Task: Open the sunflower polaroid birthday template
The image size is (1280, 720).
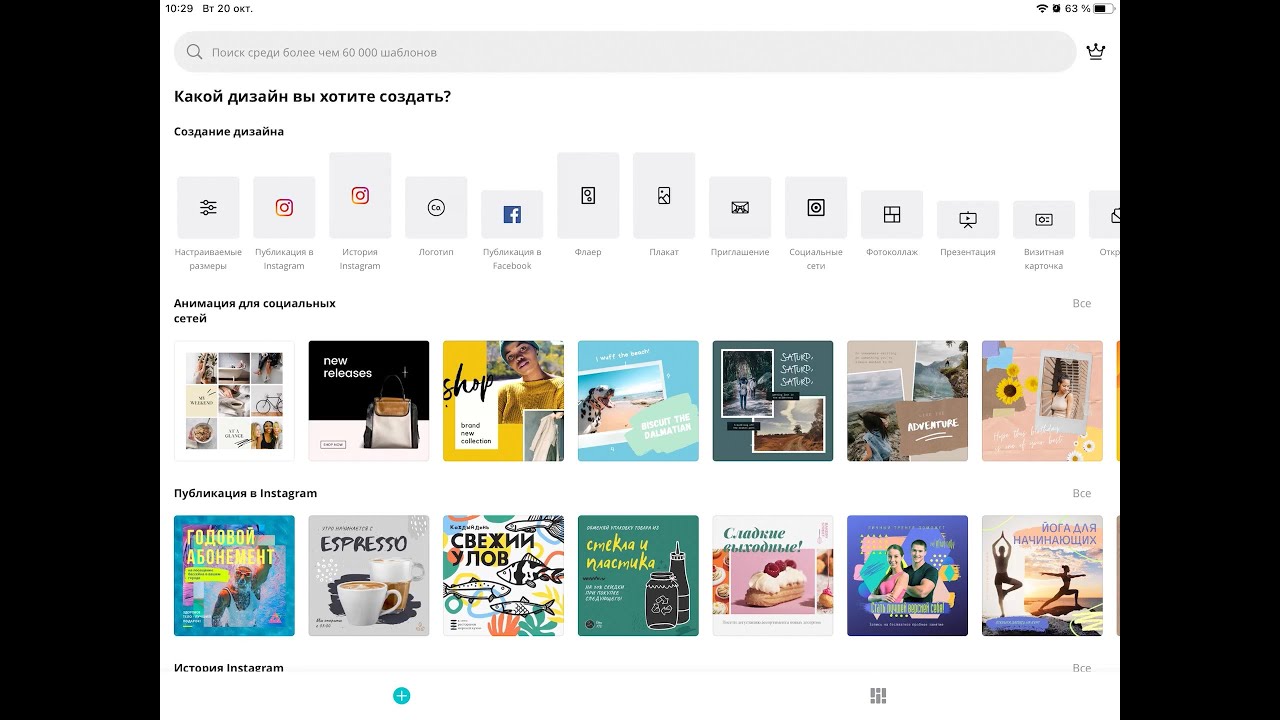Action: pos(1042,401)
